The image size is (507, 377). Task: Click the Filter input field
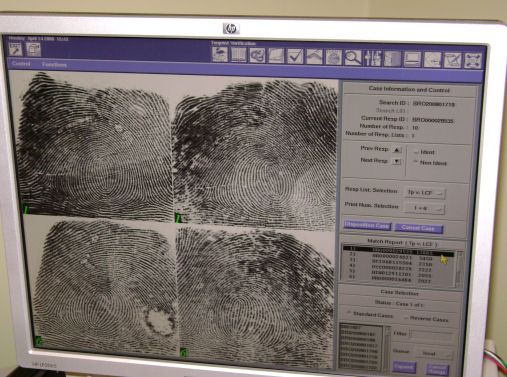tap(433, 334)
